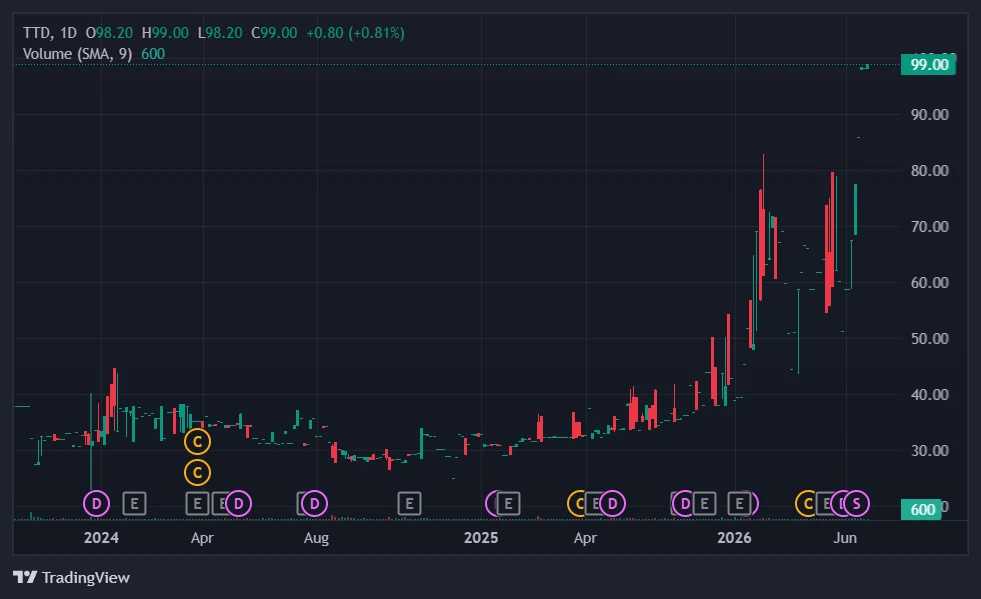
Task: Open the purple D marker after Apr 2024
Action: tap(238, 503)
